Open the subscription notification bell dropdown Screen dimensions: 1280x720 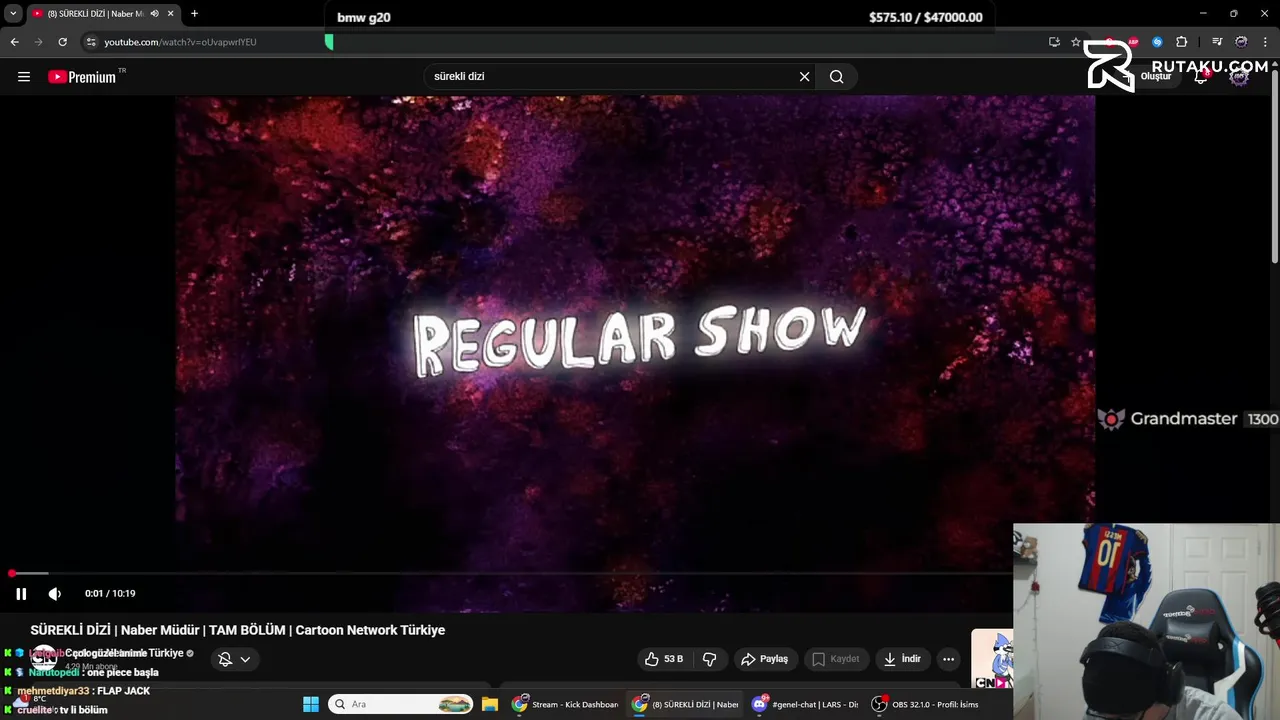click(x=234, y=659)
